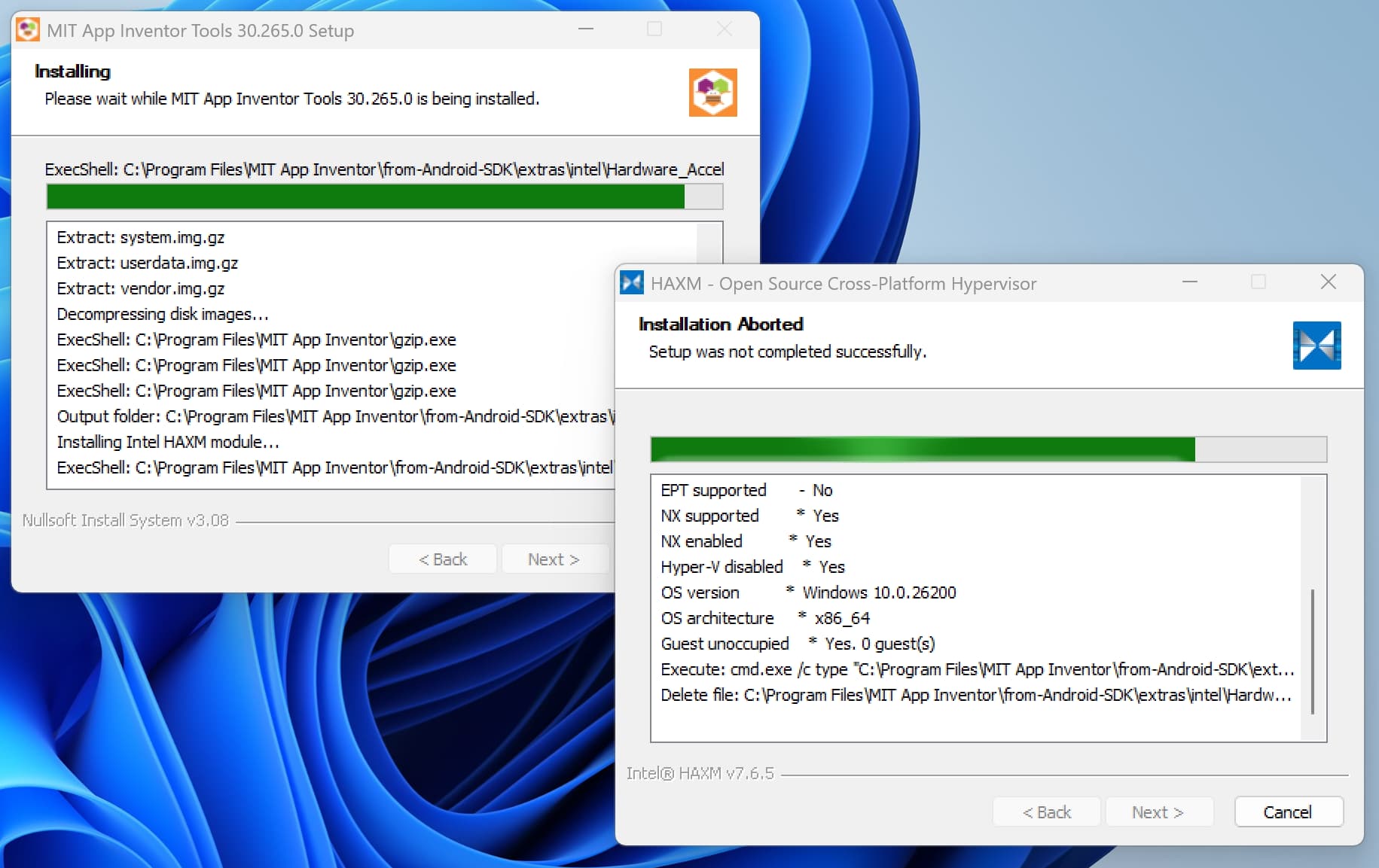Image resolution: width=1379 pixels, height=868 pixels.
Task: Click the App Inventor bee logo in header
Action: coord(712,93)
